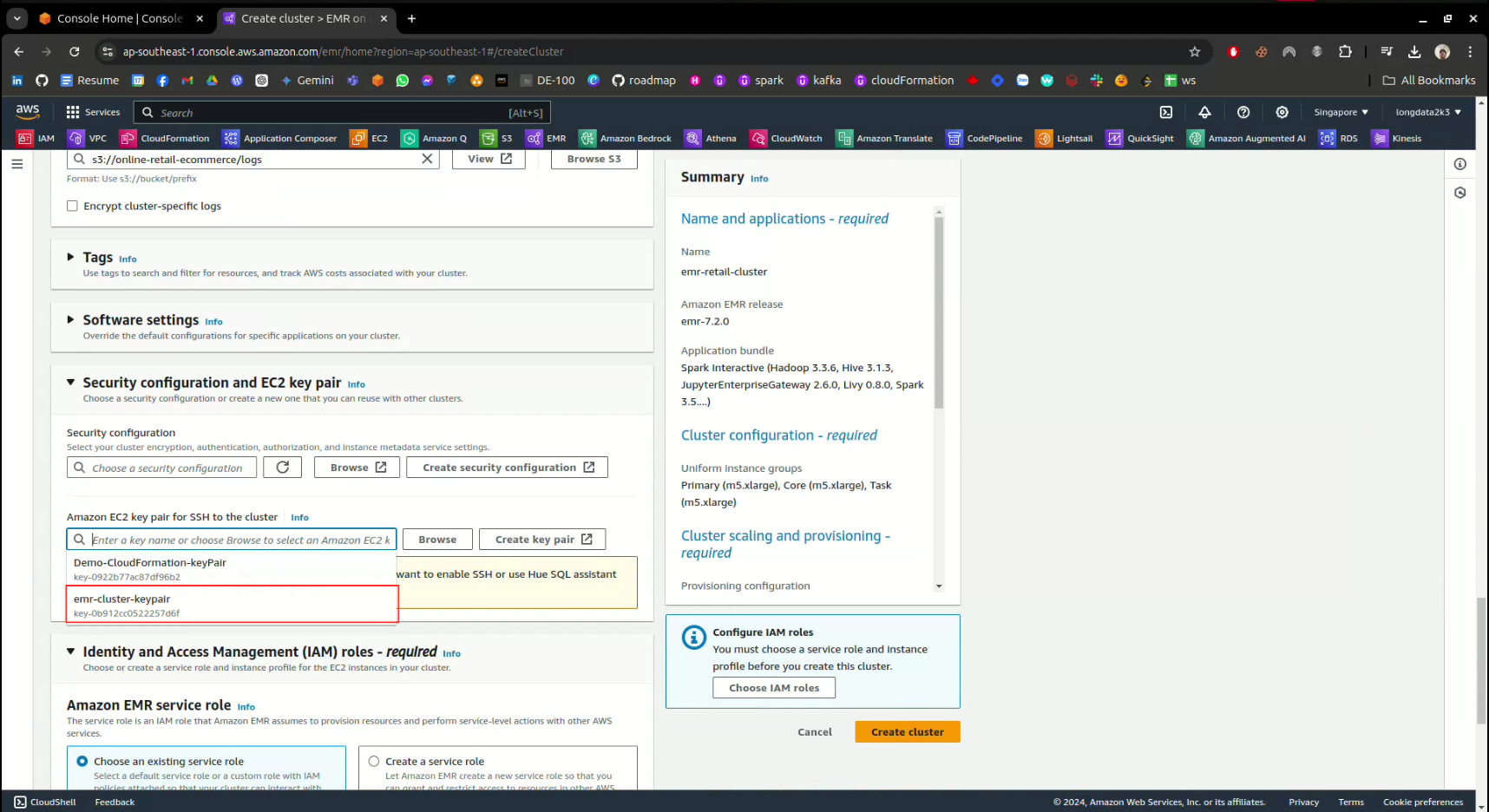Refresh security configuration list

tap(283, 468)
